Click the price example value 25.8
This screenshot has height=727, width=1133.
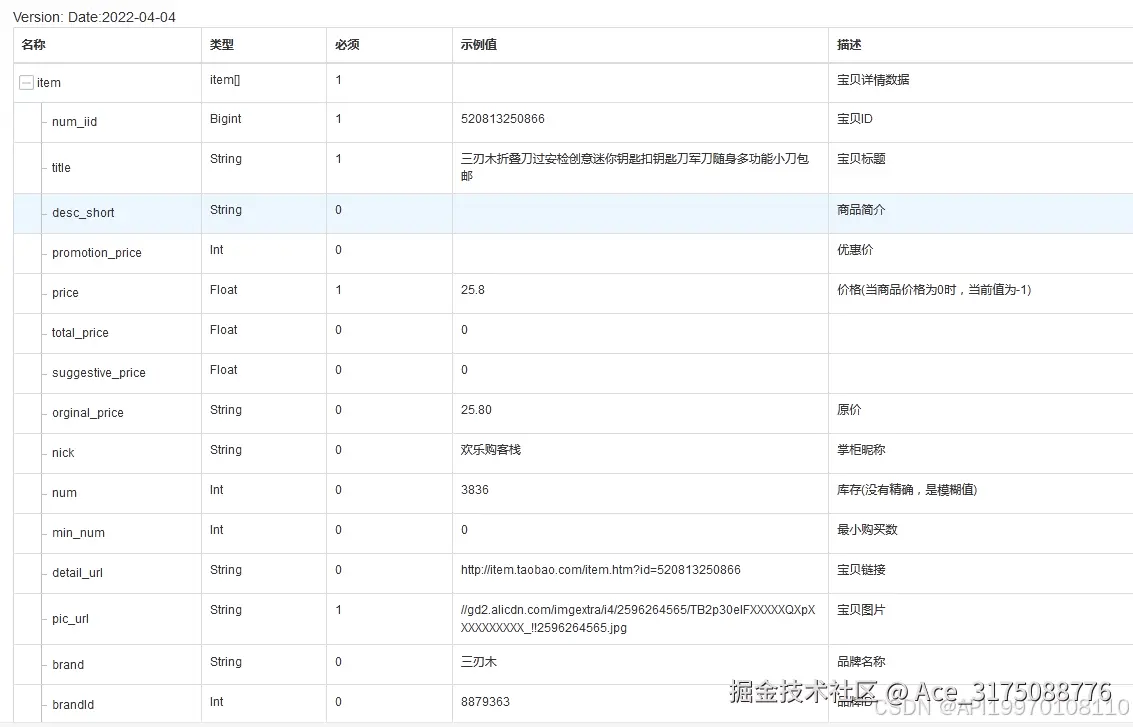click(473, 290)
